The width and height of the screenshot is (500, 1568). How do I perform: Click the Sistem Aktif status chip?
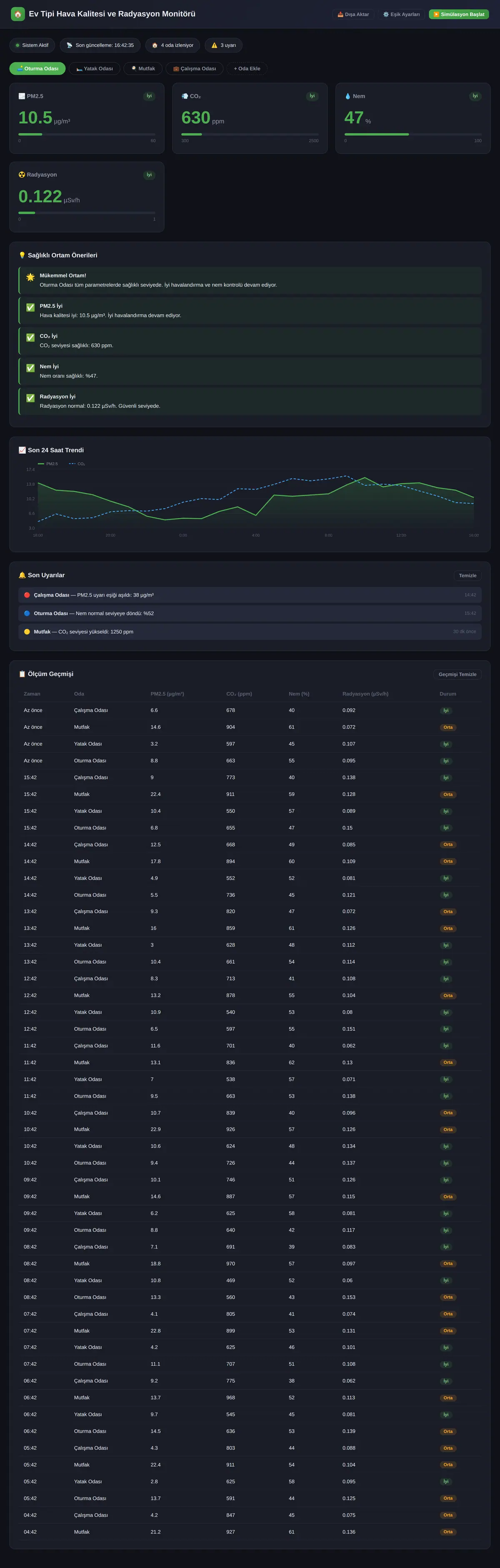coord(32,45)
